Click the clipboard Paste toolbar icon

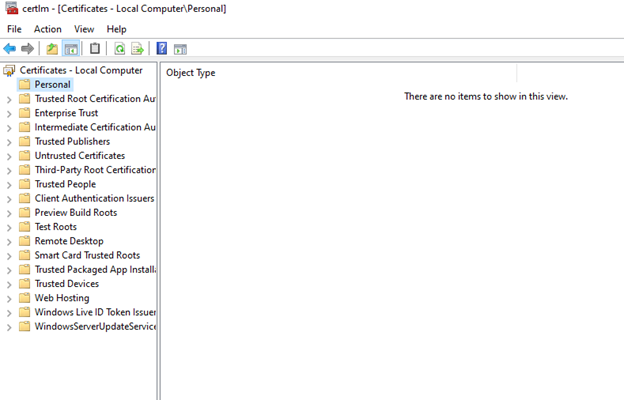coord(94,48)
